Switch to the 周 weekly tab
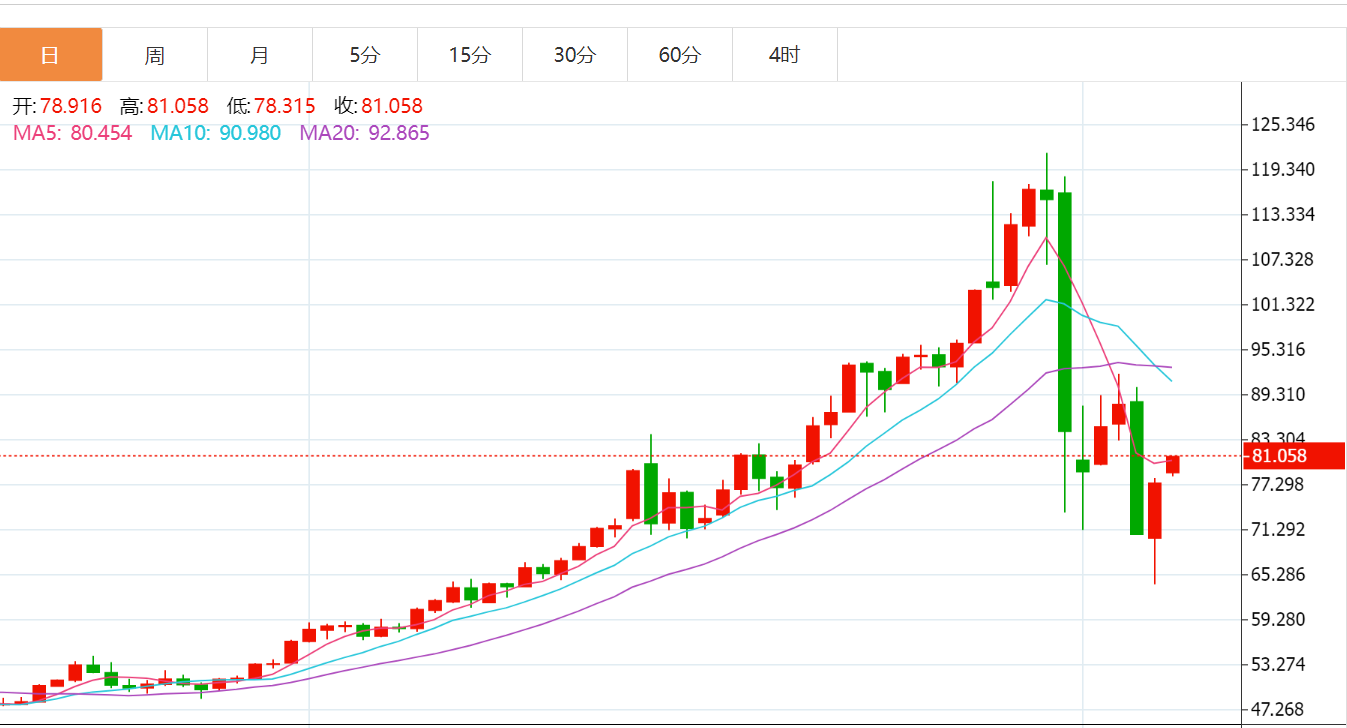The image size is (1347, 728). 155,55
